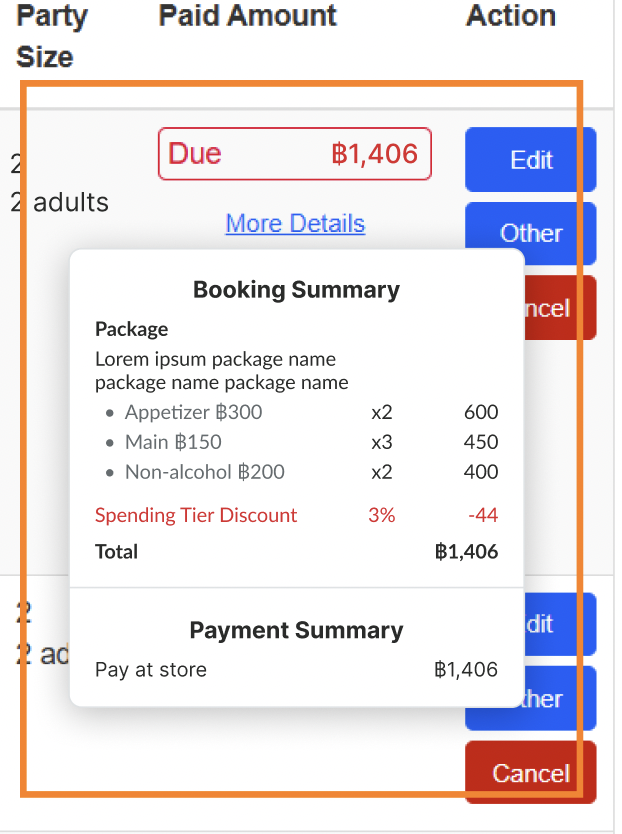Click the Party Size column header

point(50,36)
